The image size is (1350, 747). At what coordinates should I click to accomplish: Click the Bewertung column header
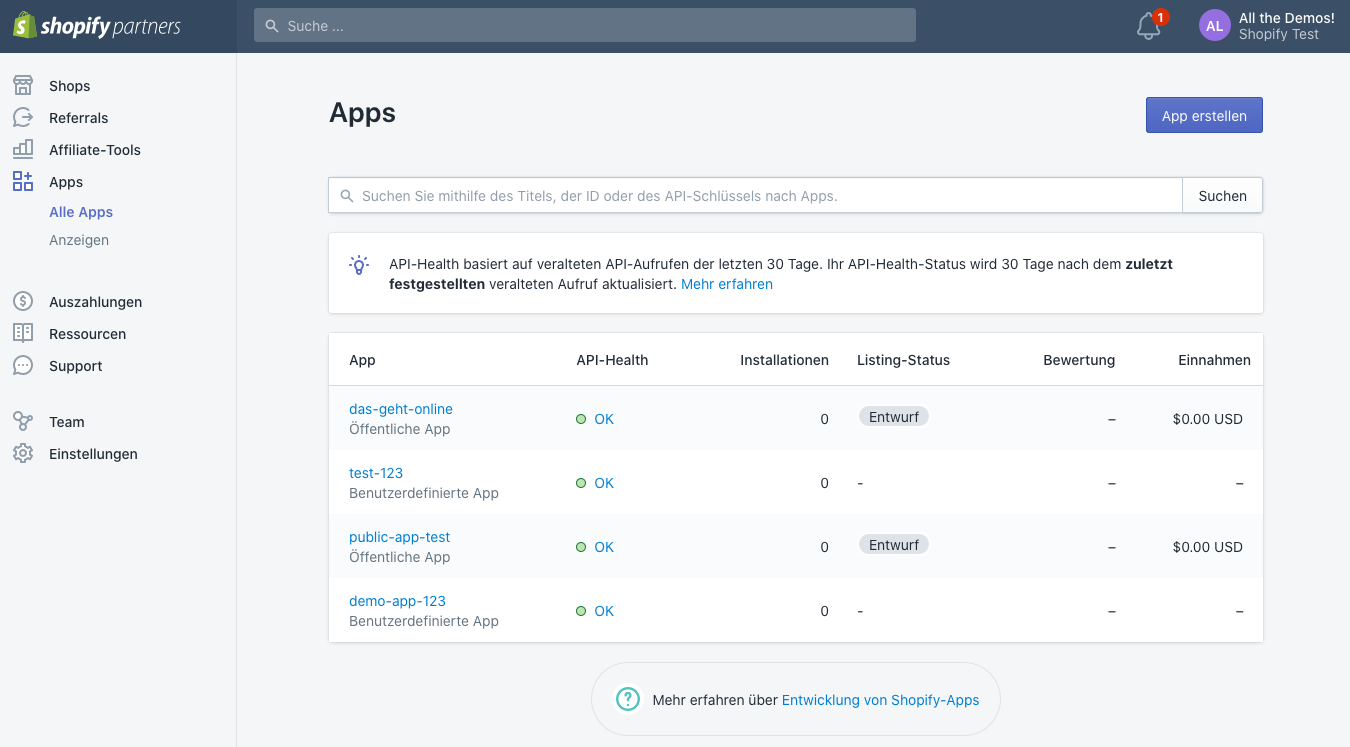click(x=1079, y=360)
